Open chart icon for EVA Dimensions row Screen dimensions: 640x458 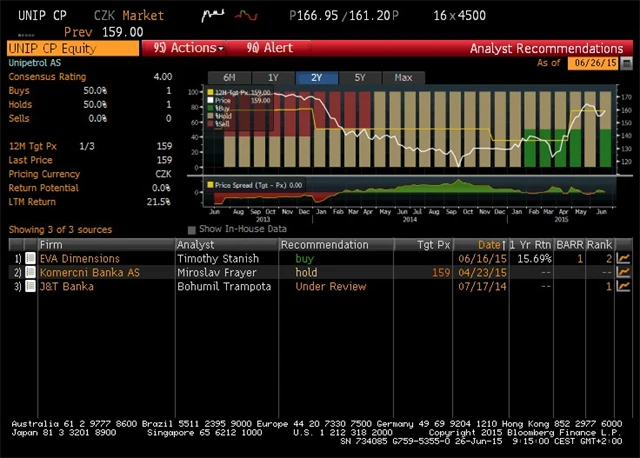(624, 258)
